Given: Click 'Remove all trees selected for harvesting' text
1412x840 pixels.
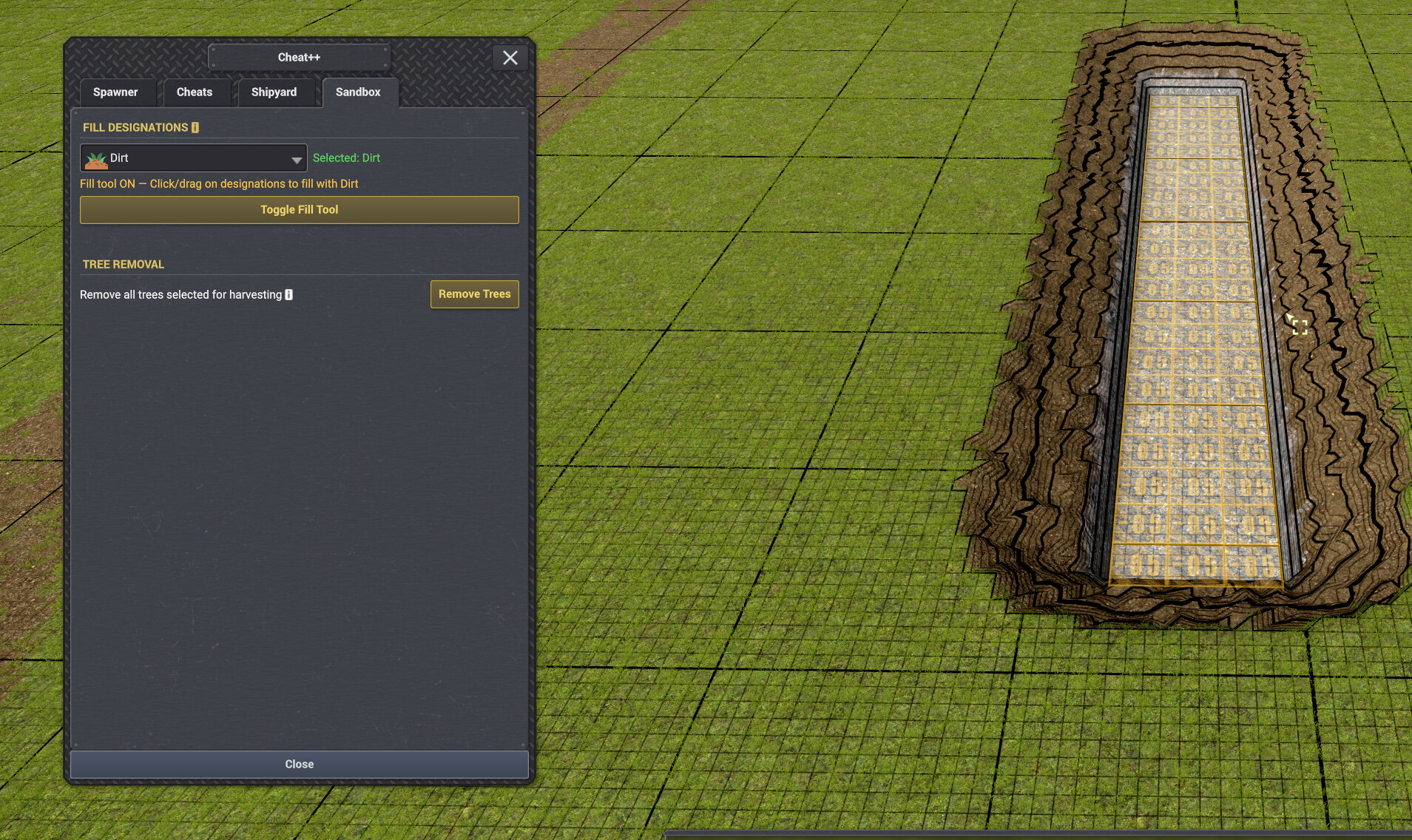Looking at the screenshot, I should [180, 295].
